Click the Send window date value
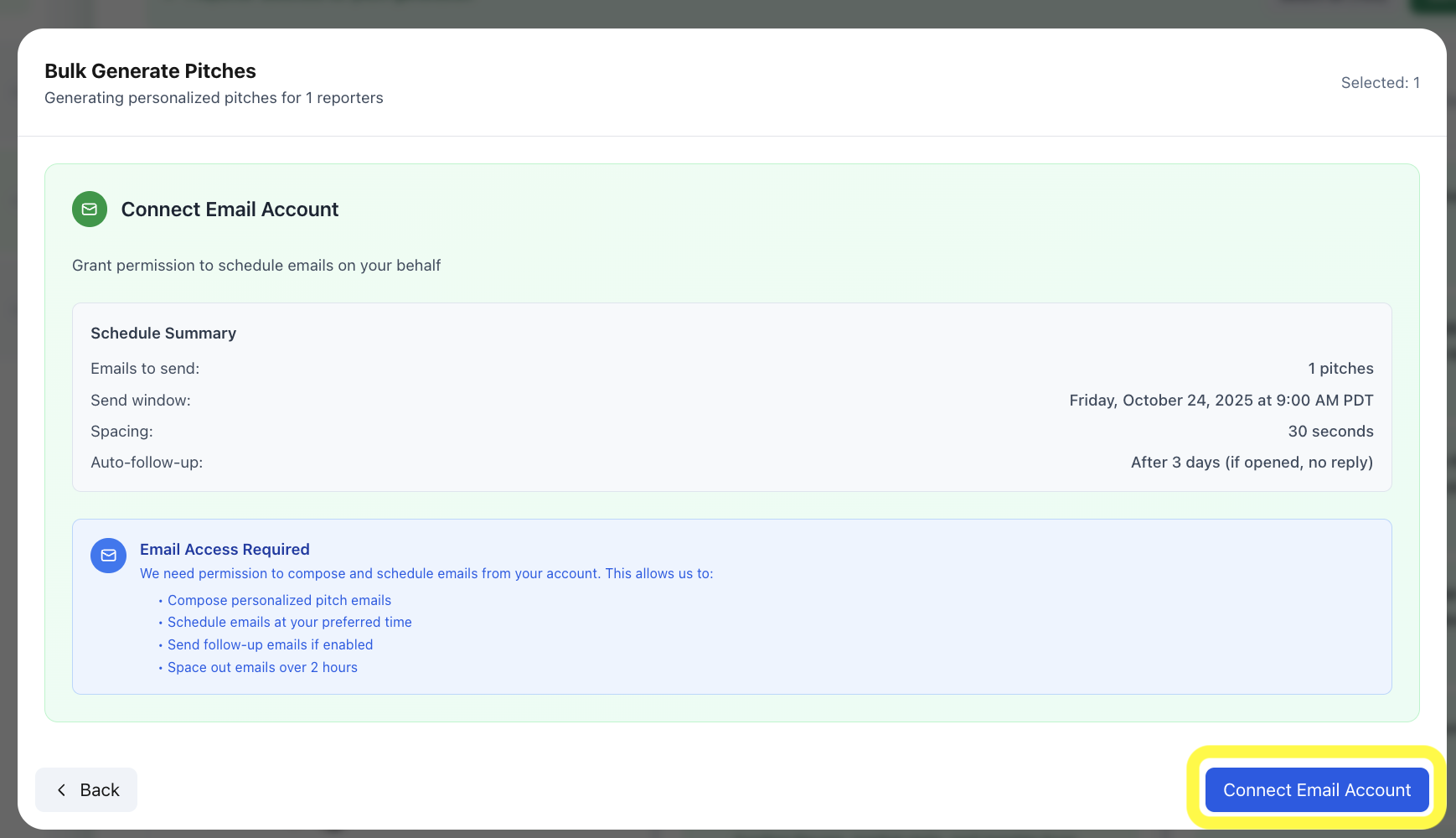The image size is (1456, 838). tap(1221, 400)
